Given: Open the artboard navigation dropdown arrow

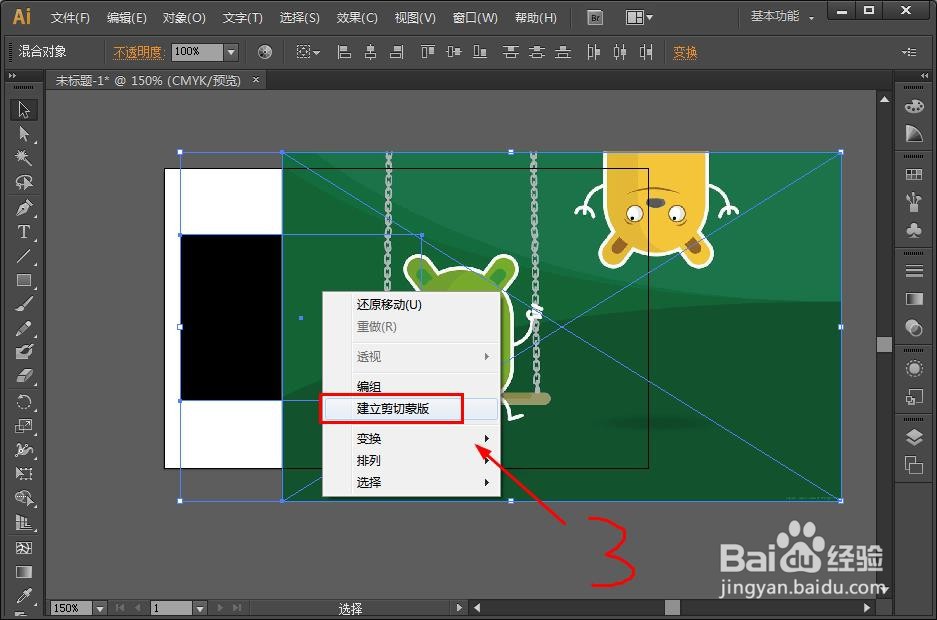Looking at the screenshot, I should (x=200, y=608).
